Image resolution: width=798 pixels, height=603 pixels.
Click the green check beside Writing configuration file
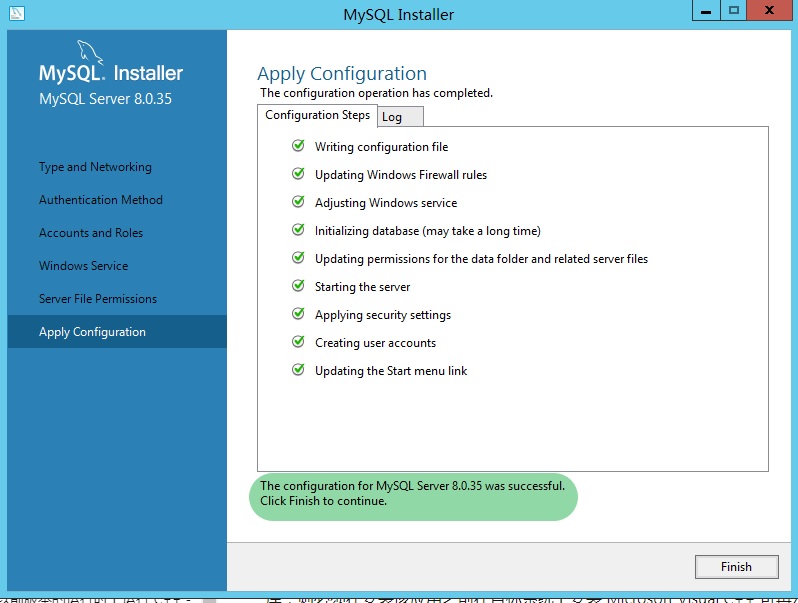[x=298, y=146]
